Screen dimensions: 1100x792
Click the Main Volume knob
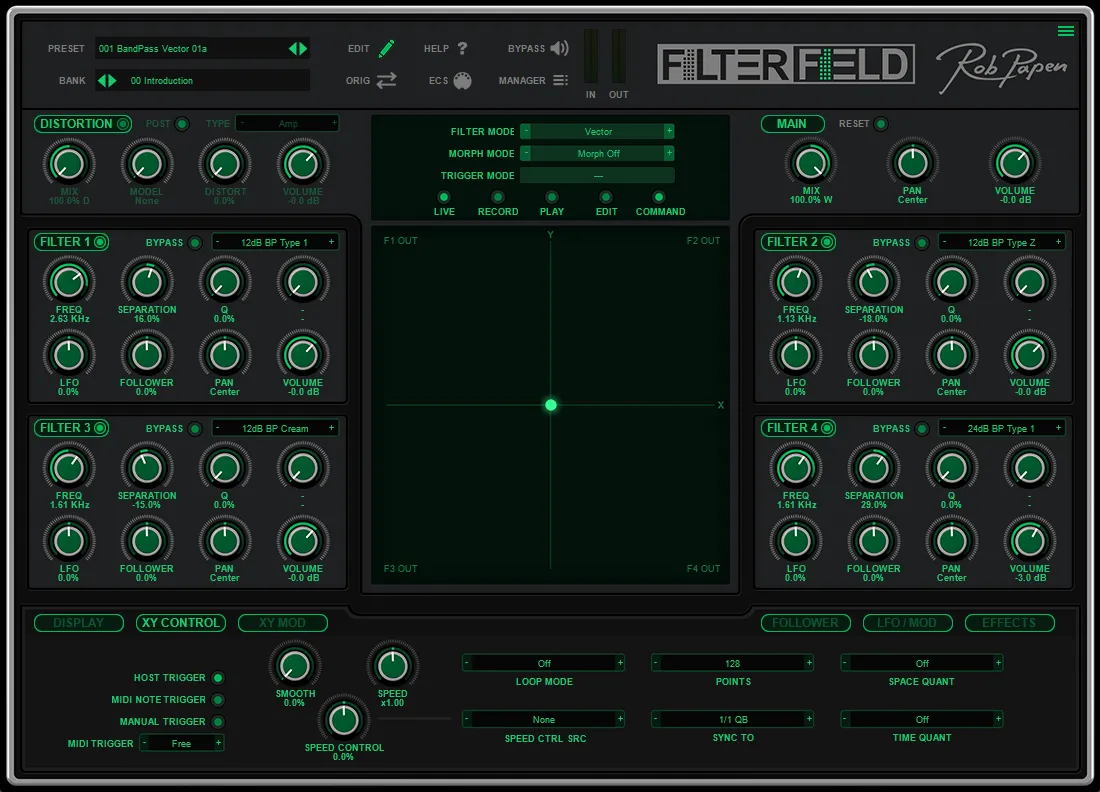(1014, 163)
